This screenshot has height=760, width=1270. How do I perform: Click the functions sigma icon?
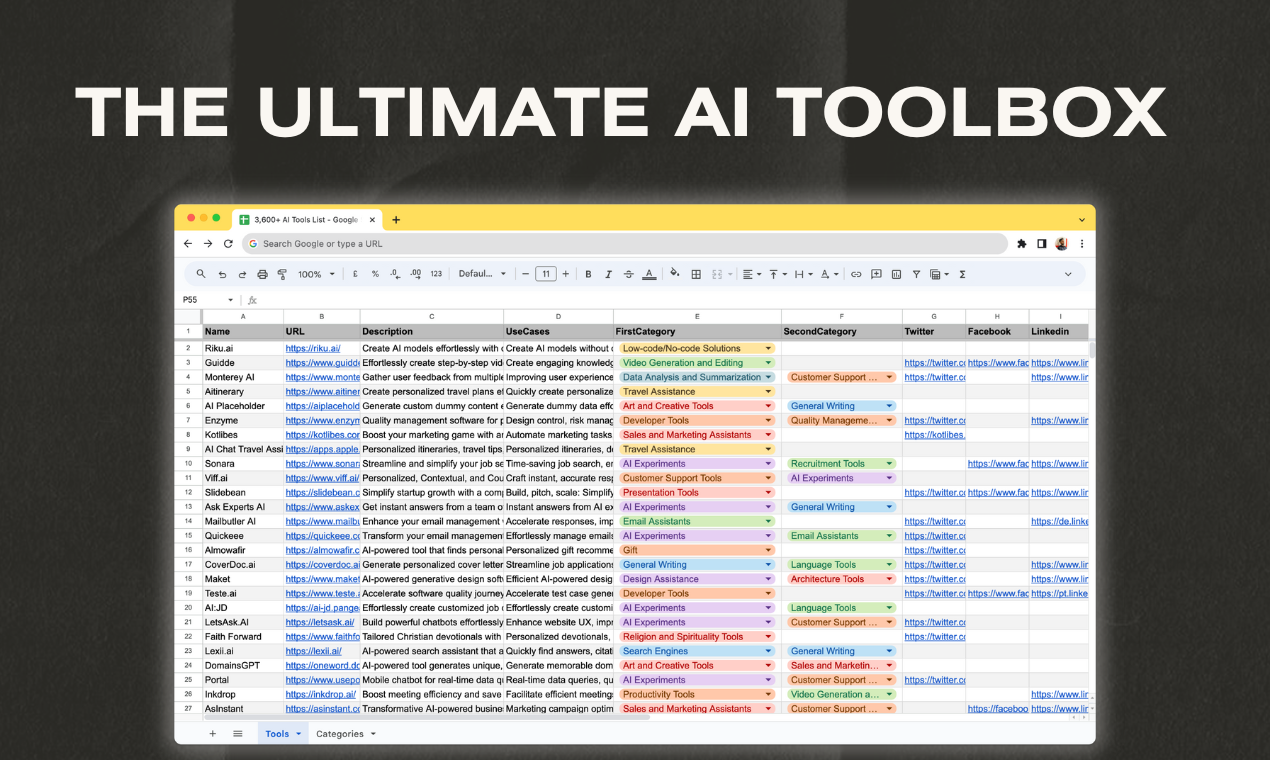pyautogui.click(x=962, y=274)
